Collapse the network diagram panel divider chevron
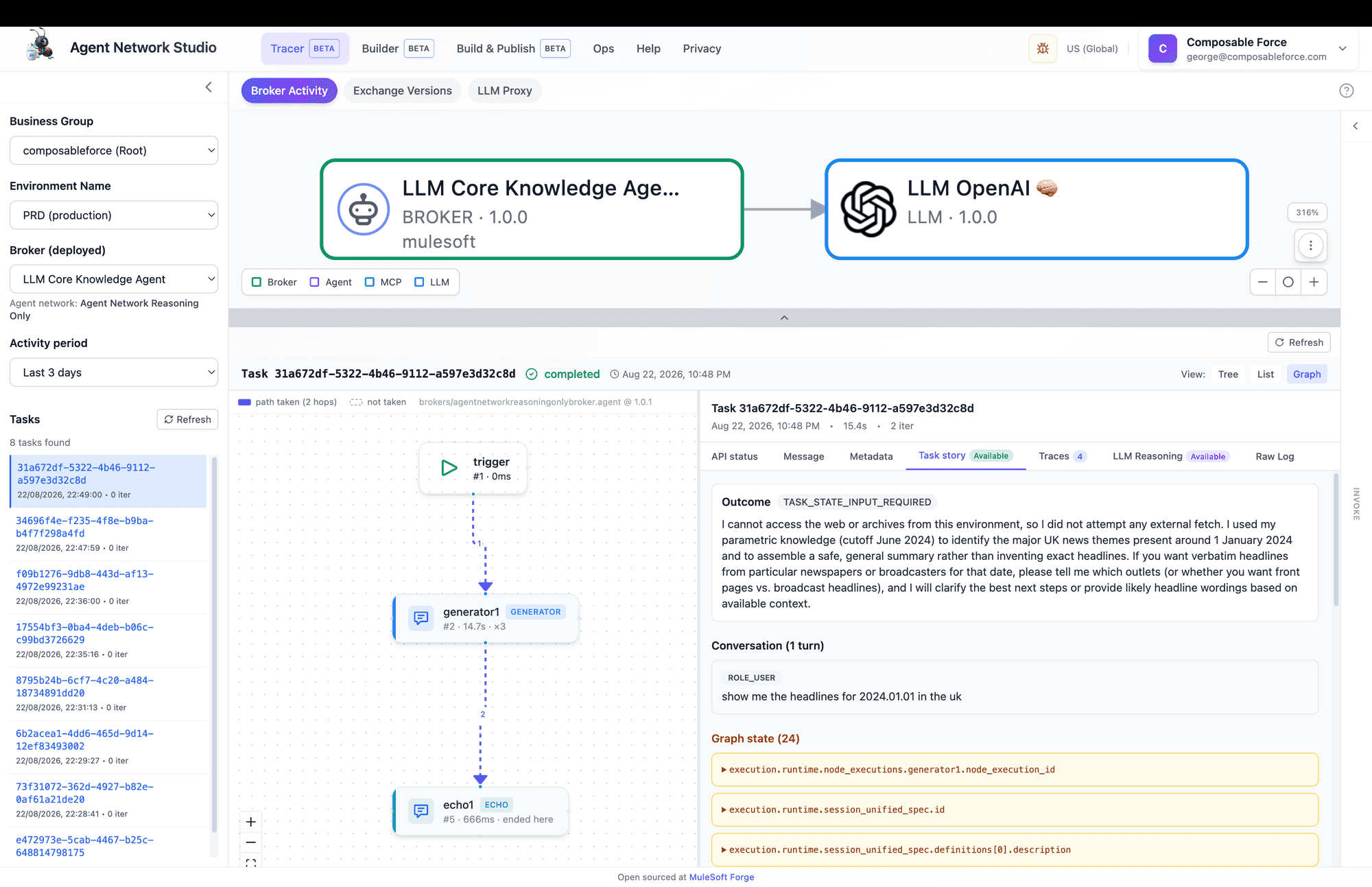The height and width of the screenshot is (887, 1372). coord(784,318)
